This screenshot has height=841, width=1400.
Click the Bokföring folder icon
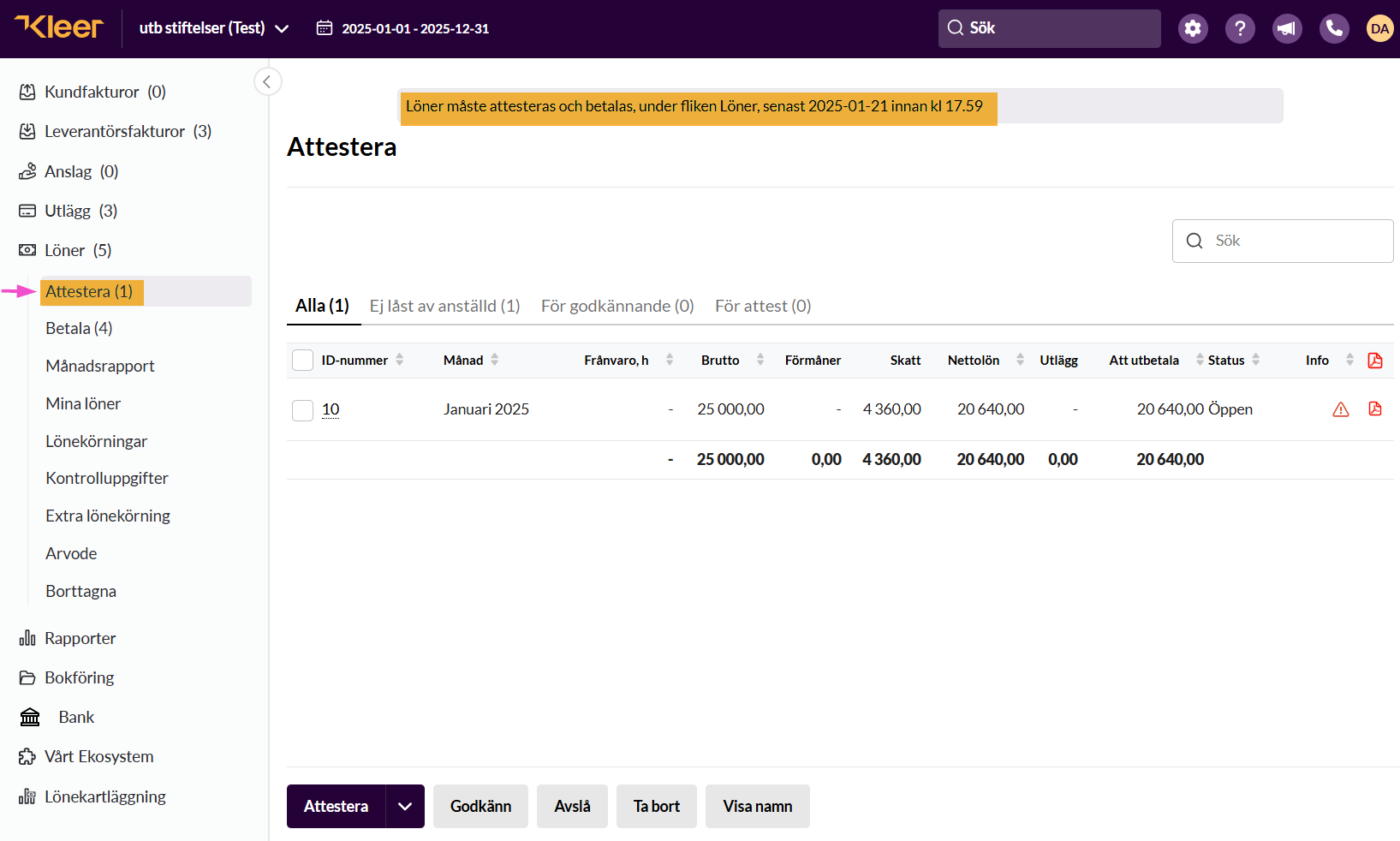click(x=27, y=677)
